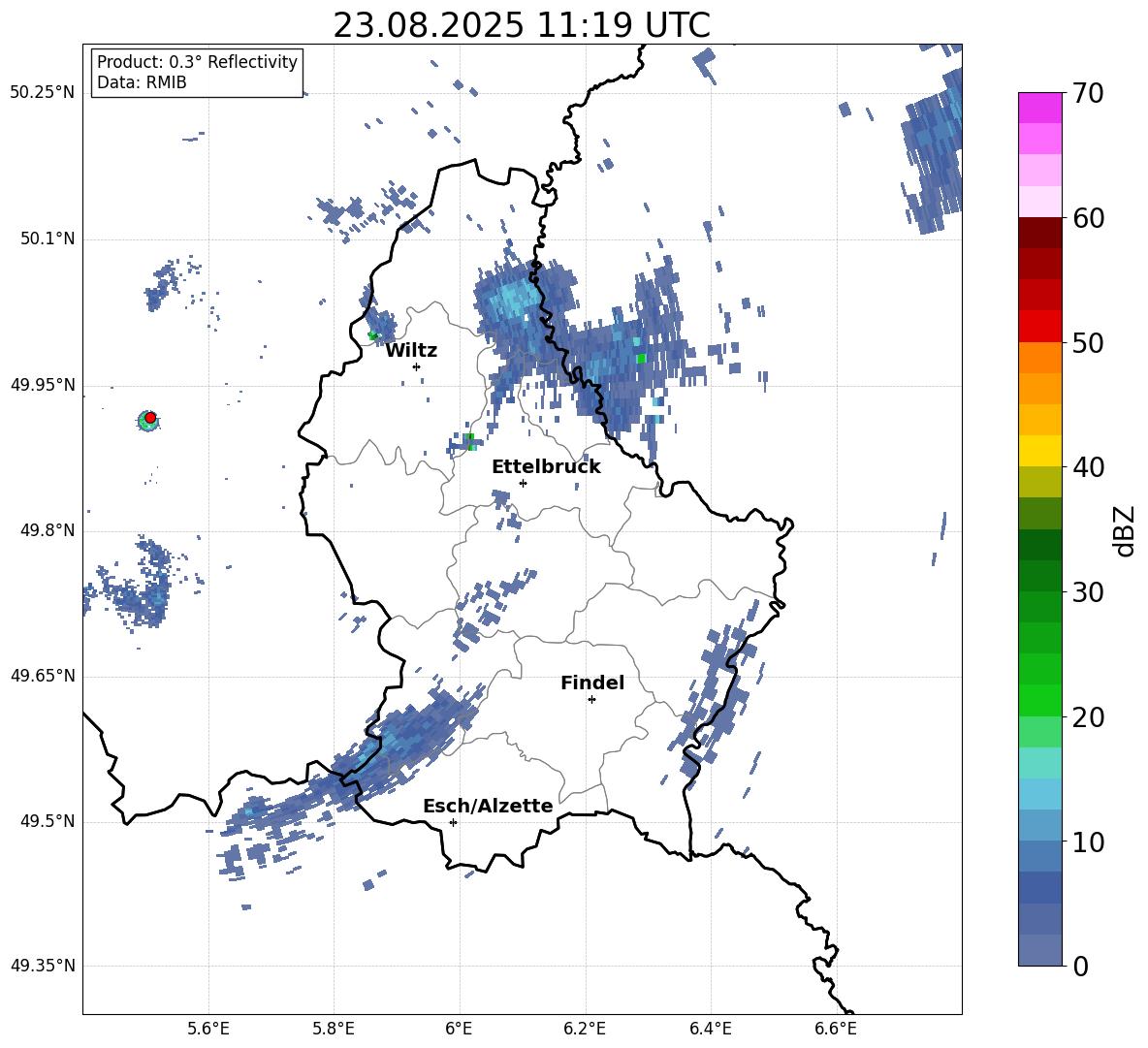Click the 50.1°N latitude label

(x=48, y=238)
